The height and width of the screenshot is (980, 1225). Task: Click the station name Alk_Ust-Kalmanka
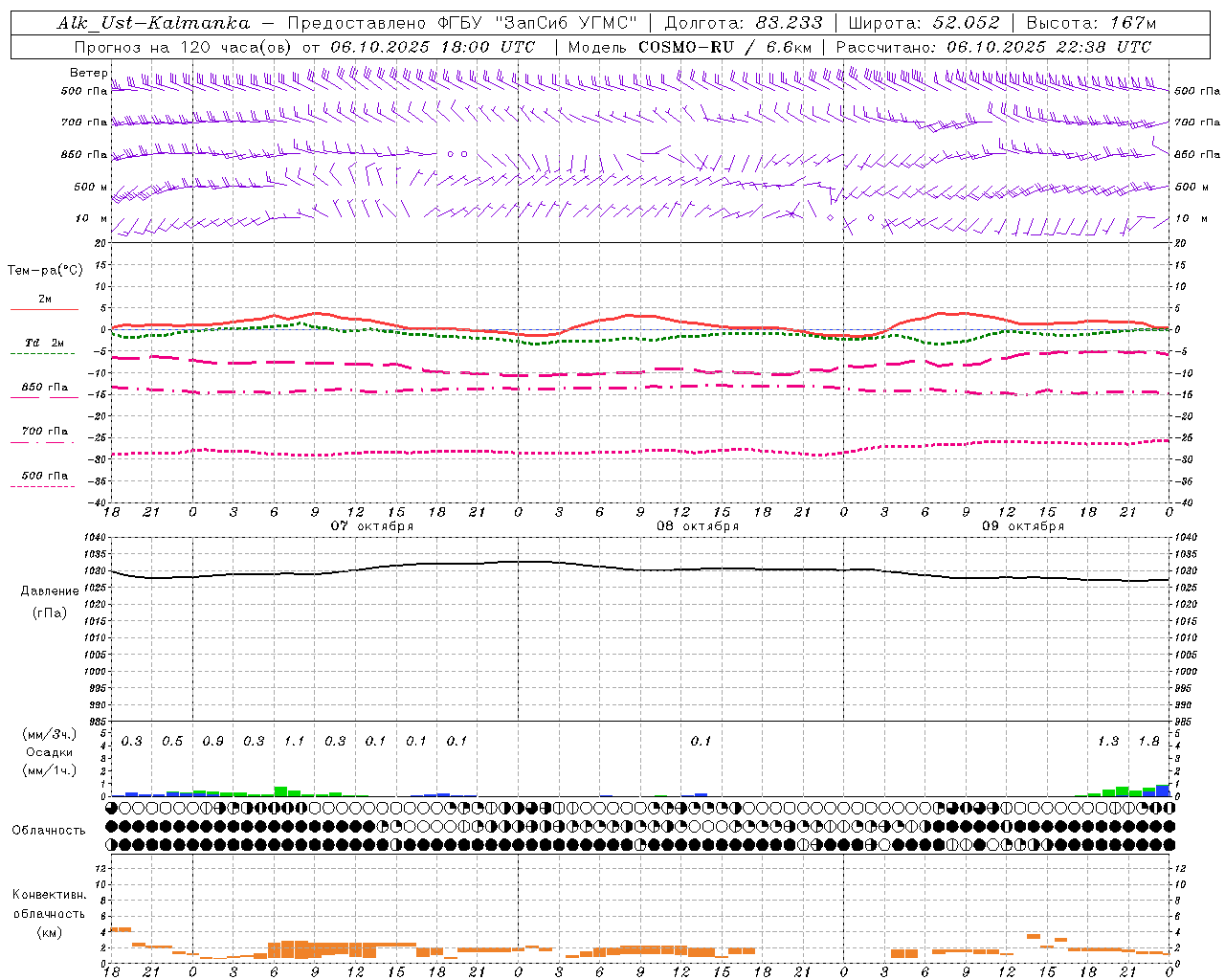153,23
